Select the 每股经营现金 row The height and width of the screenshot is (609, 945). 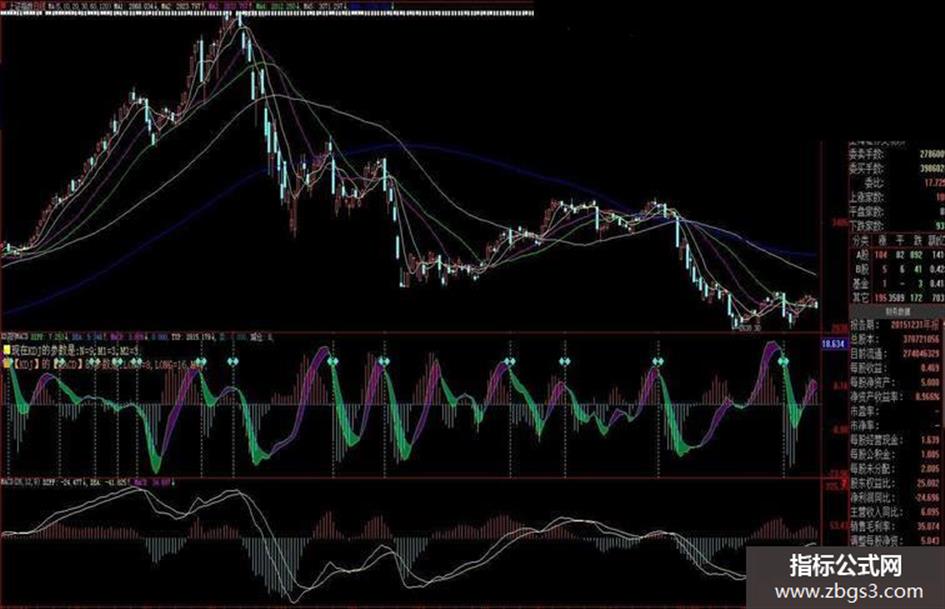[x=895, y=440]
